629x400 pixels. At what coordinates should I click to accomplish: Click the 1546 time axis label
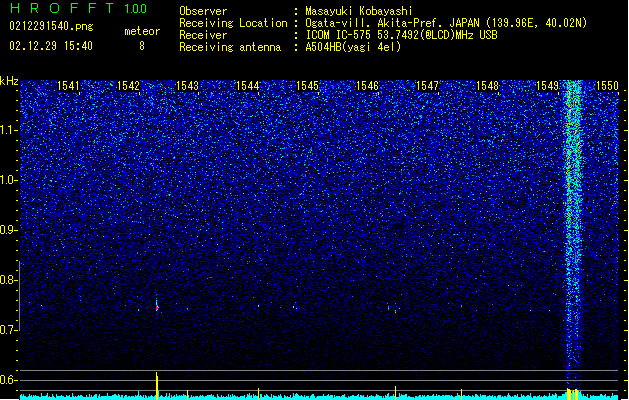click(367, 85)
